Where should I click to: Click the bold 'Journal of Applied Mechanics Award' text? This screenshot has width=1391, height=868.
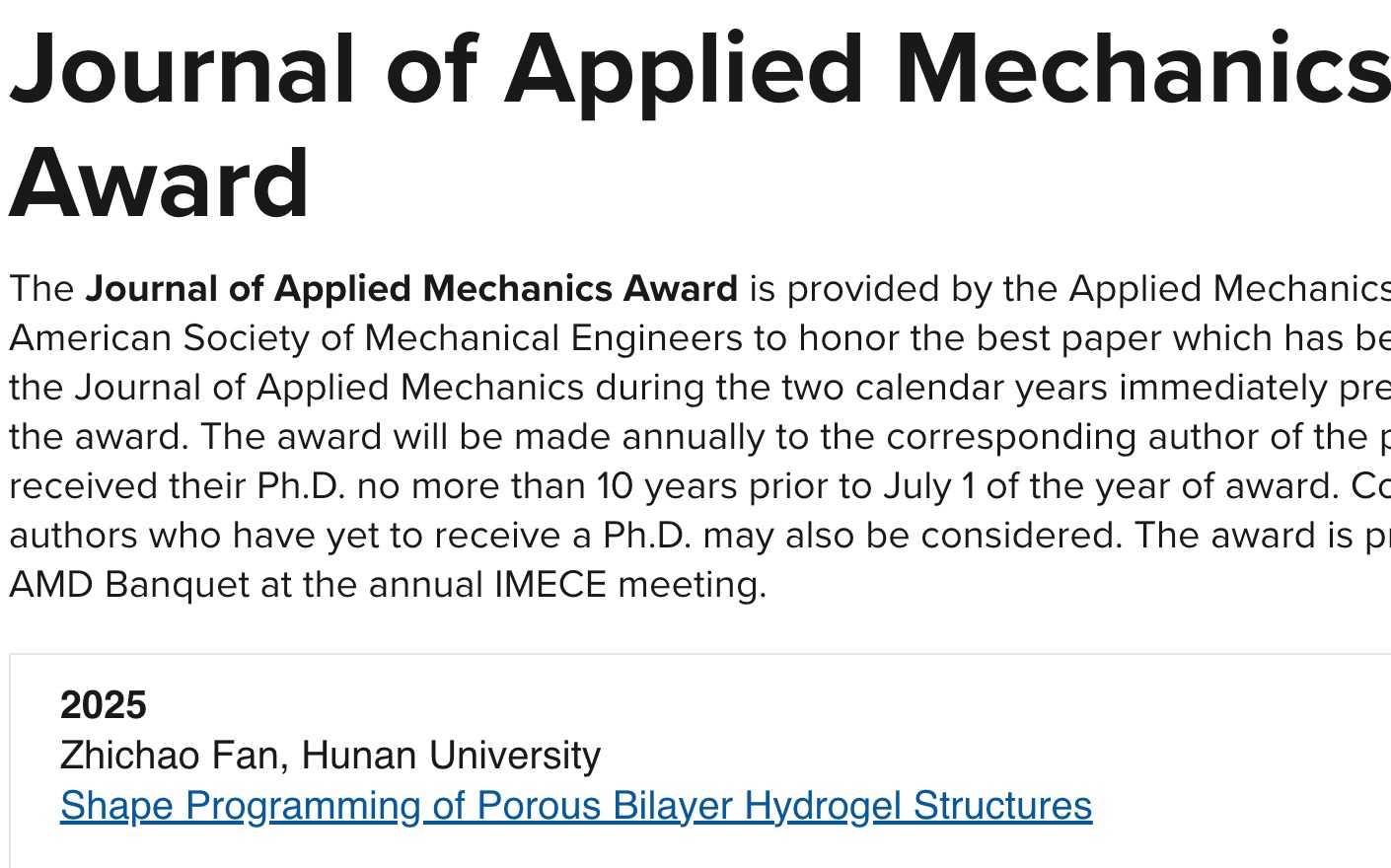[411, 289]
